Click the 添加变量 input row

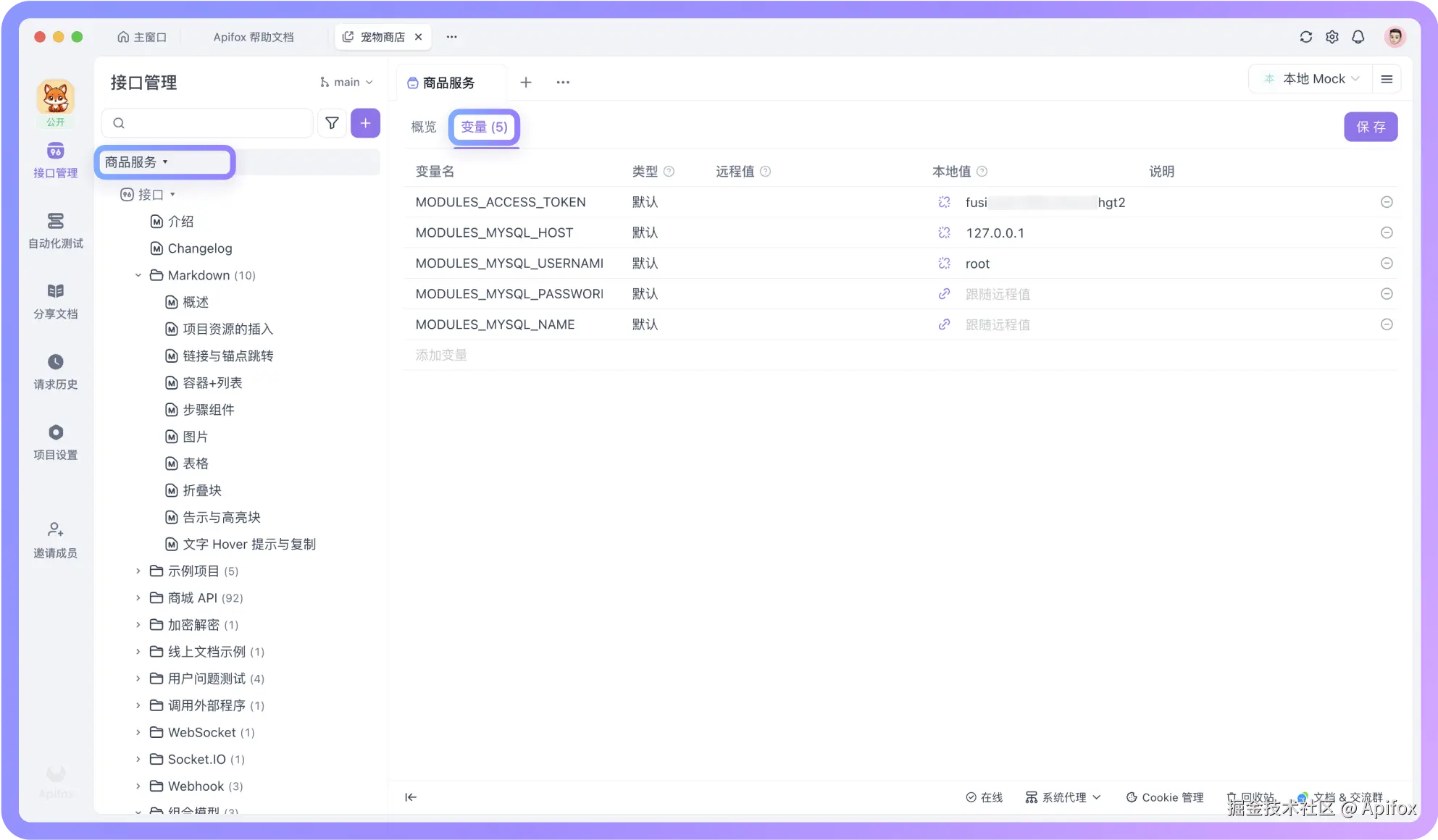tap(441, 355)
